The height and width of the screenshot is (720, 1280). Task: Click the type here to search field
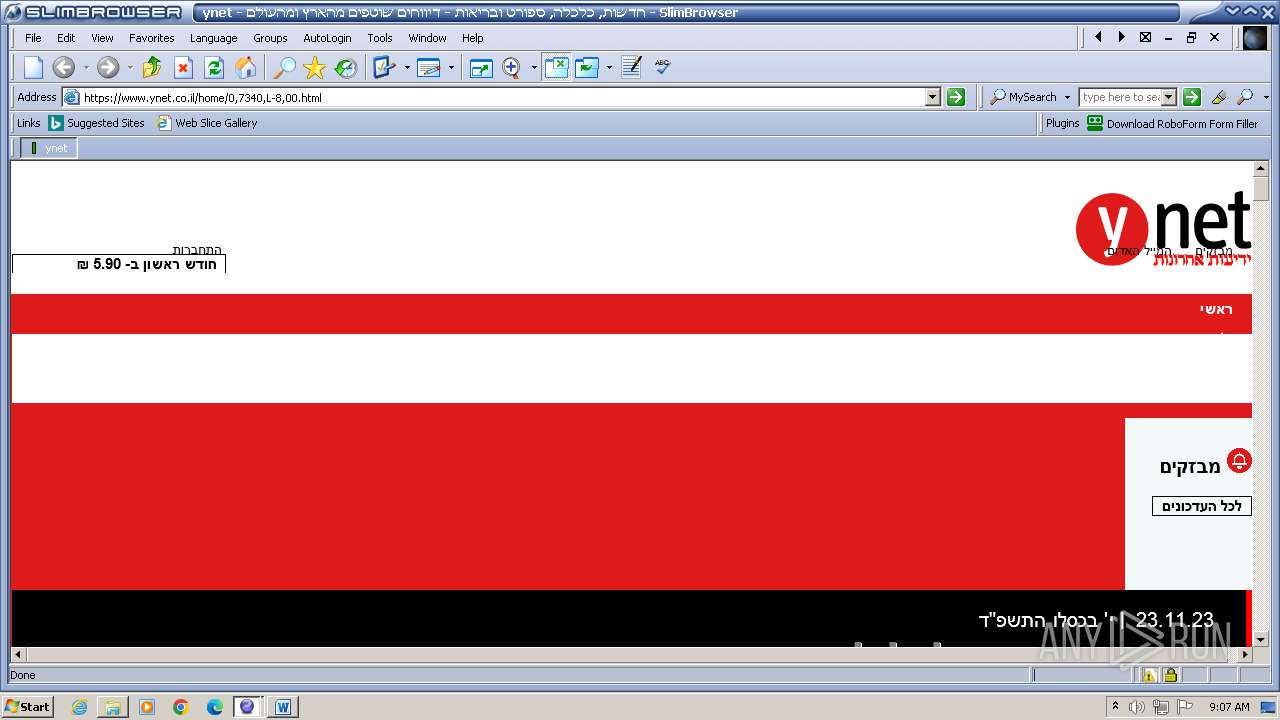pyautogui.click(x=1120, y=97)
